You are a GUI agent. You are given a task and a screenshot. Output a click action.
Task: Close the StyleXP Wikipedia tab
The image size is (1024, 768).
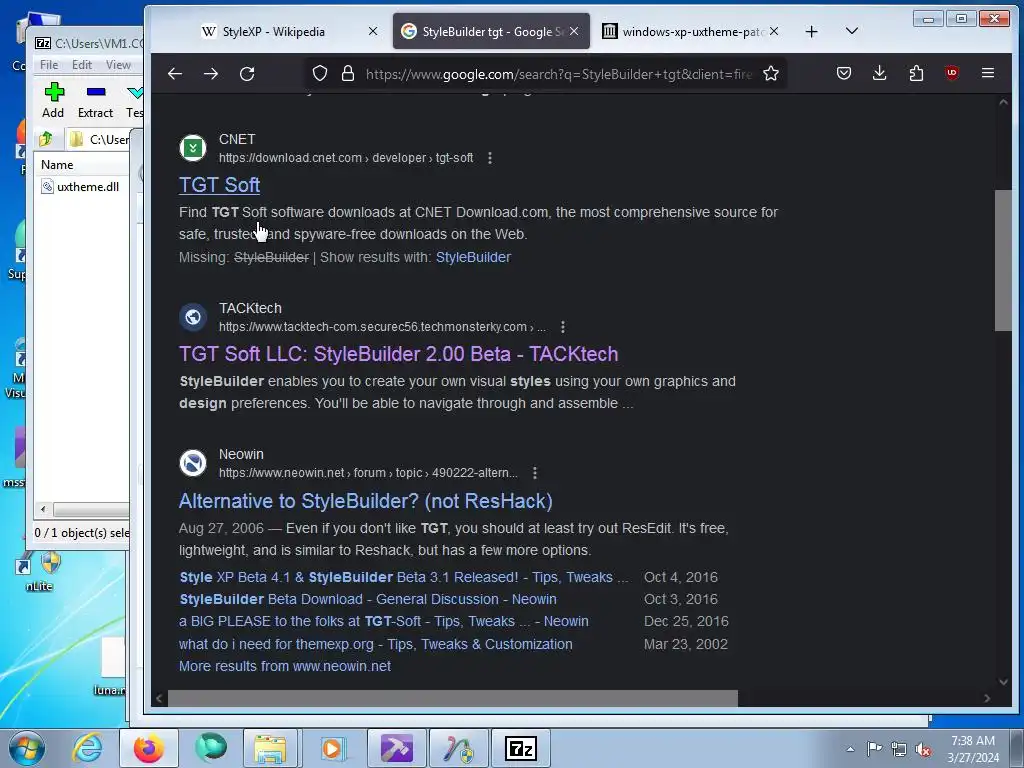(372, 31)
